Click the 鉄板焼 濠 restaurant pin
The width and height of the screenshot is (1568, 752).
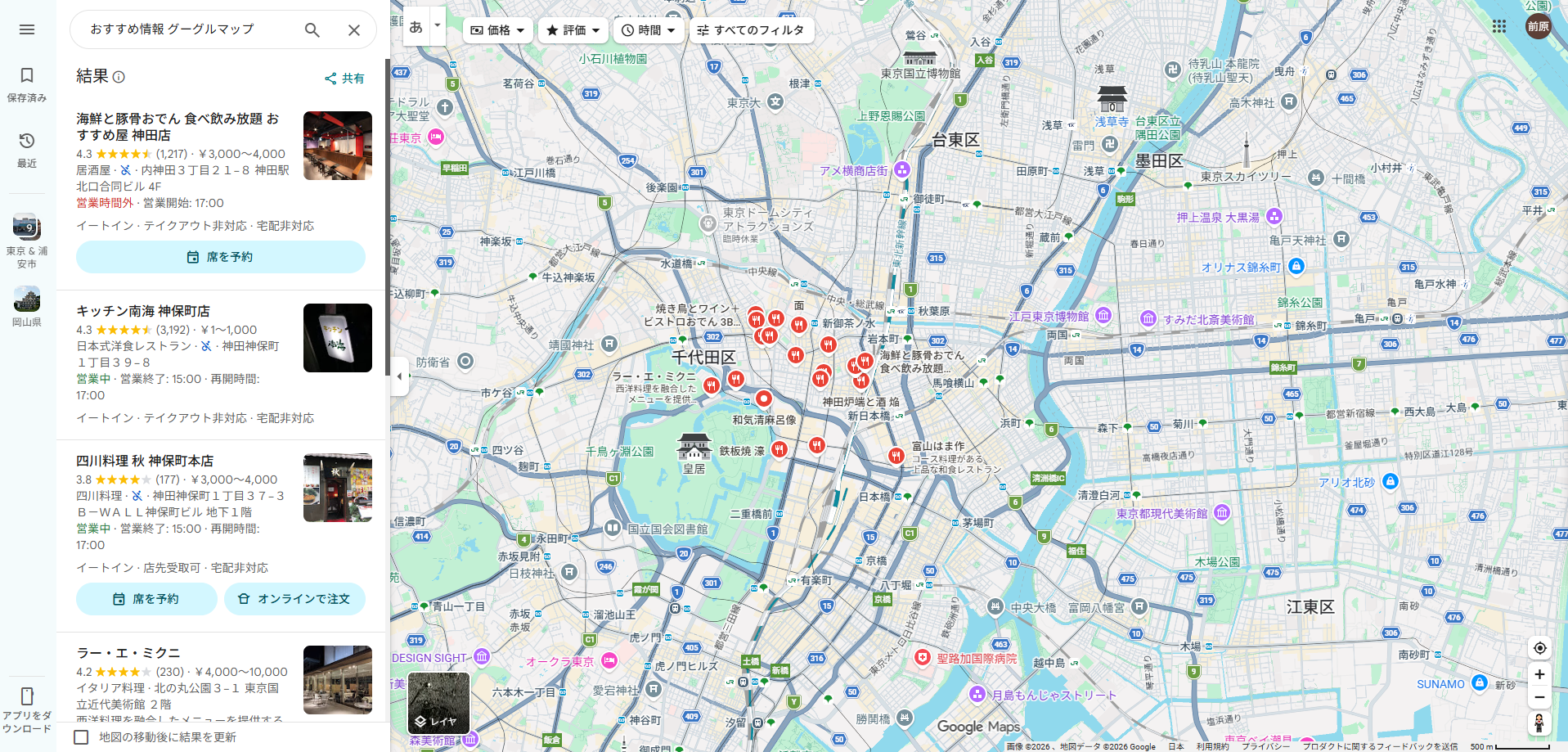tap(780, 448)
